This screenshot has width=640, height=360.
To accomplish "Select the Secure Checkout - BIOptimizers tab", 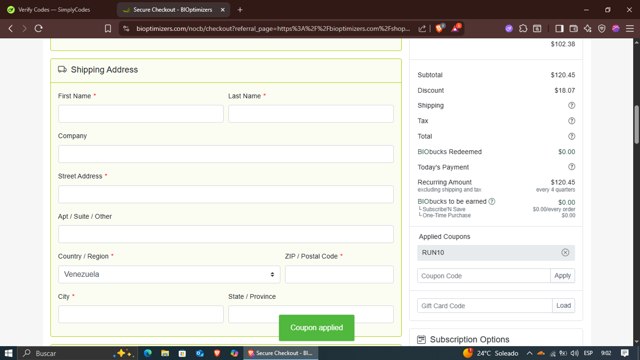I will pyautogui.click(x=173, y=10).
